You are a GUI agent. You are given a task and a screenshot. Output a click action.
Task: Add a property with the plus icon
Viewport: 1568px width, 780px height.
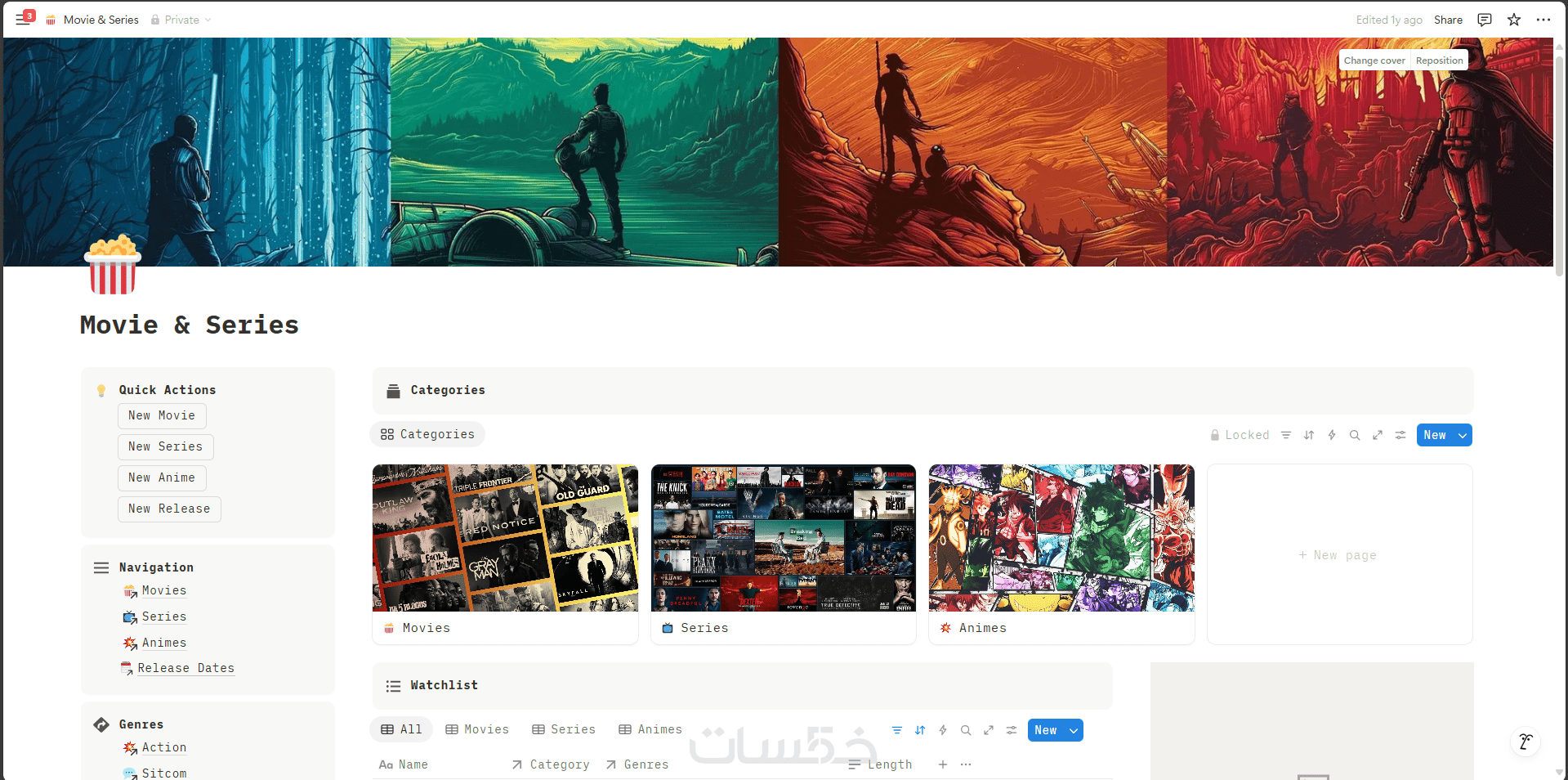pos(943,764)
